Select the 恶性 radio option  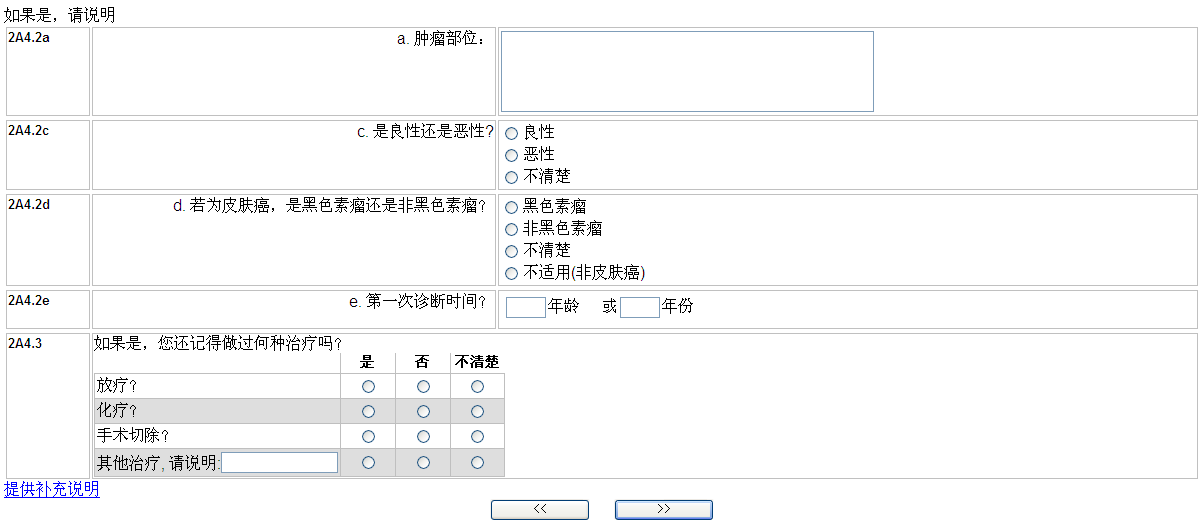[x=512, y=155]
